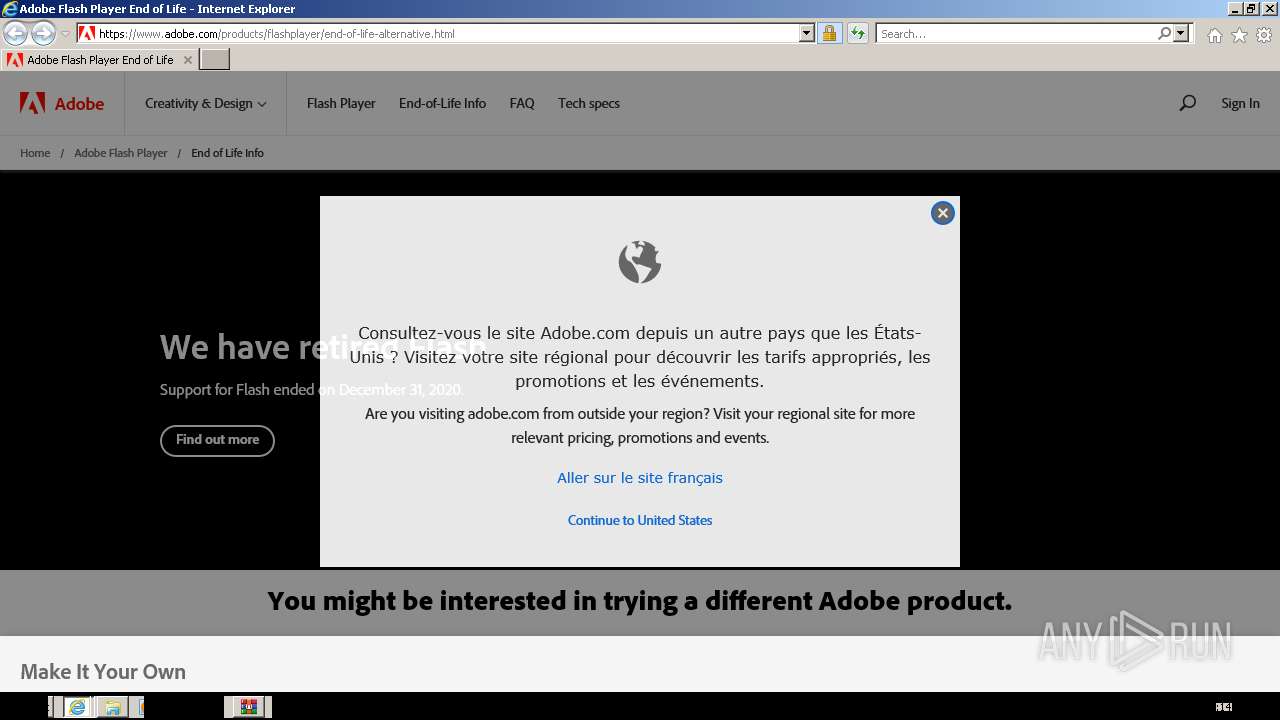Open Internet Explorer from the taskbar
The height and width of the screenshot is (720, 1280).
77,707
